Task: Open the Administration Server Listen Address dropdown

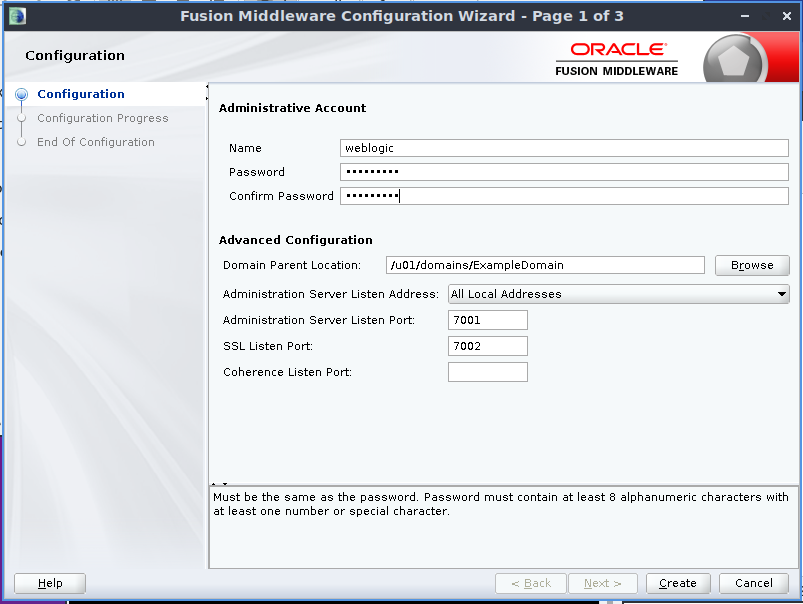Action: 618,294
